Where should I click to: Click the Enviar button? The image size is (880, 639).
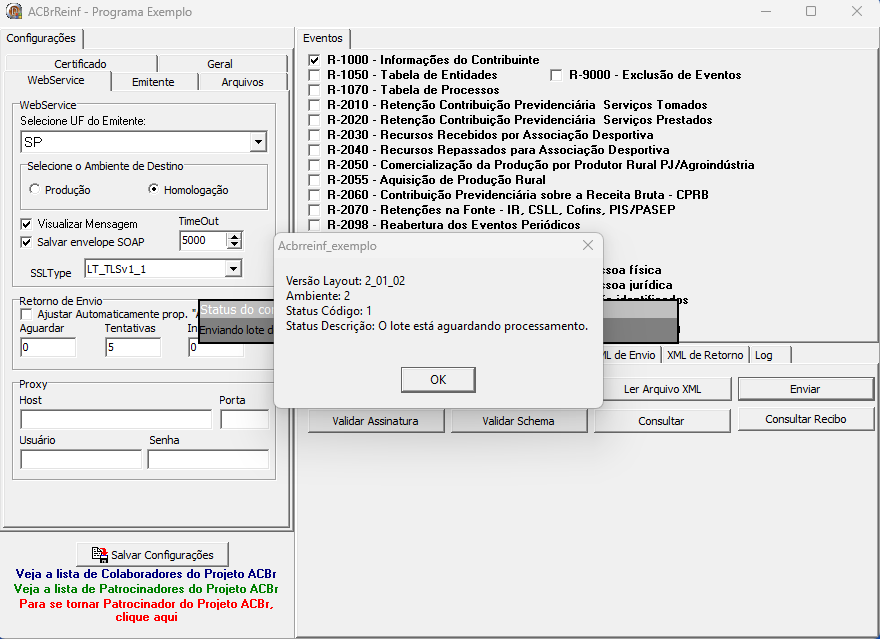(805, 389)
